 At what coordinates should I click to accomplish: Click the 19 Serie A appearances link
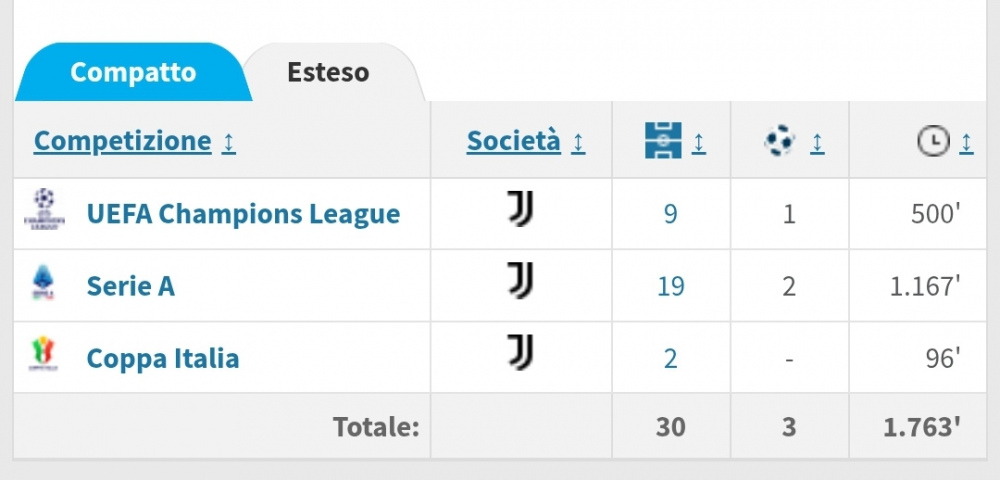pos(671,287)
